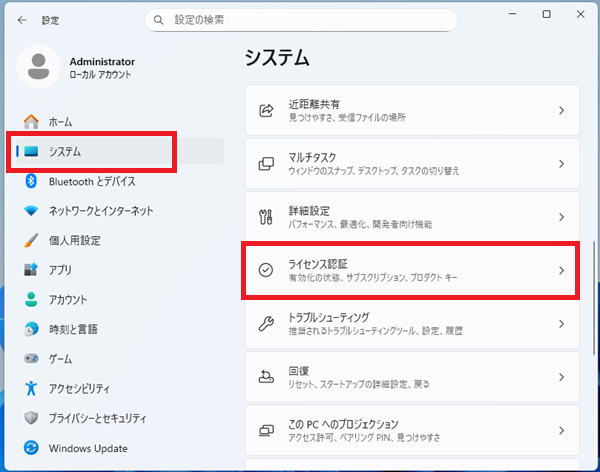The width and height of the screenshot is (600, 472).
Task: Click the Administrator profile avatar
Action: [39, 68]
